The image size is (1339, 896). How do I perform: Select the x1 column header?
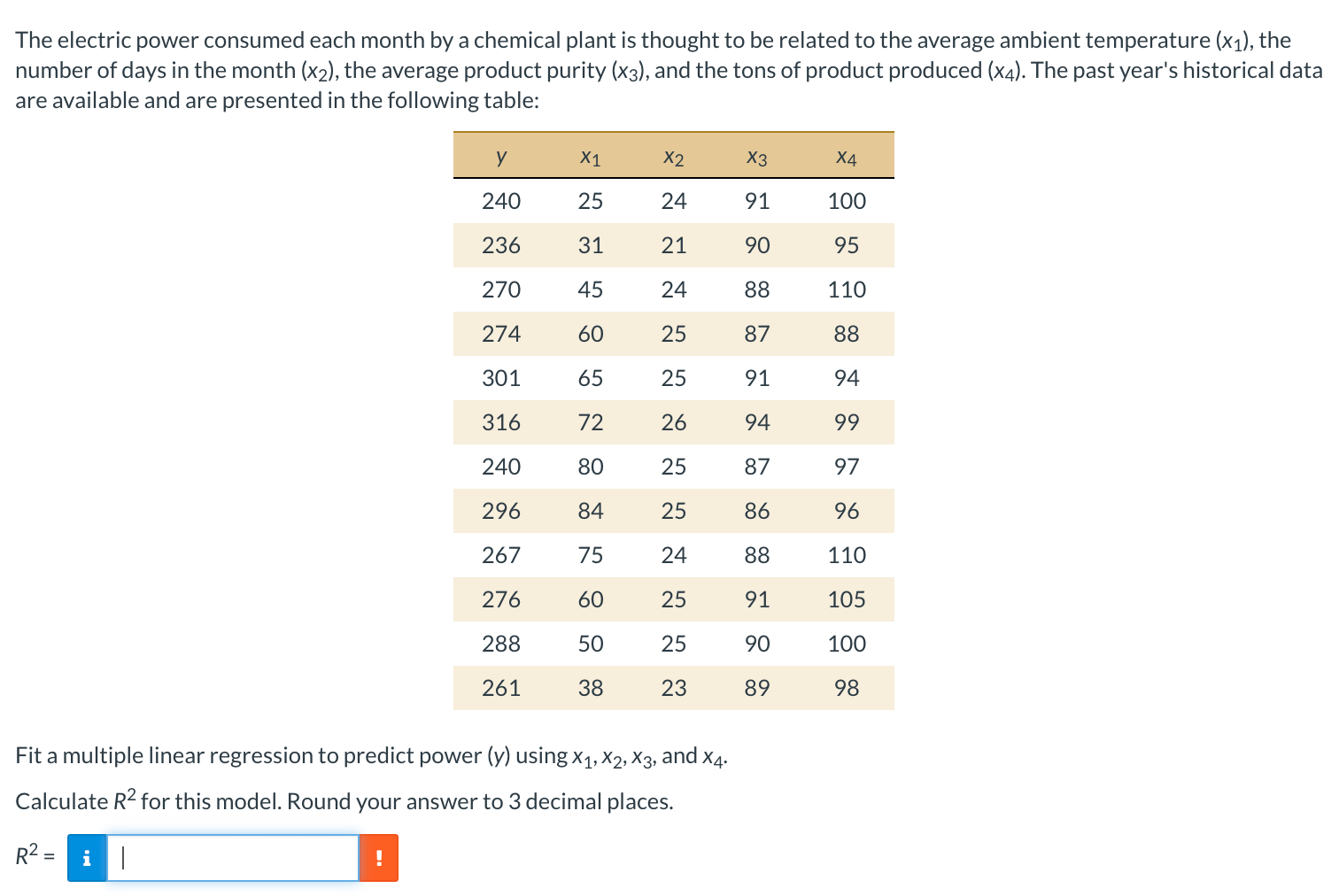[x=590, y=157]
